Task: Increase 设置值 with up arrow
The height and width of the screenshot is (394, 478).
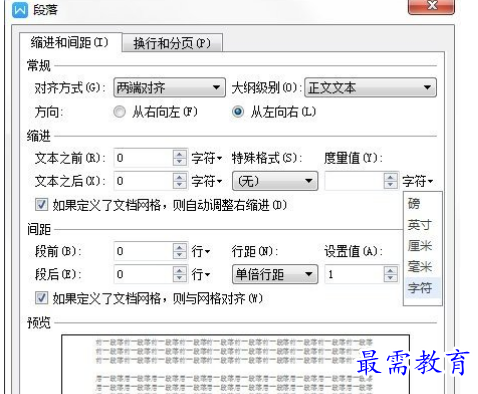Action: [x=390, y=271]
